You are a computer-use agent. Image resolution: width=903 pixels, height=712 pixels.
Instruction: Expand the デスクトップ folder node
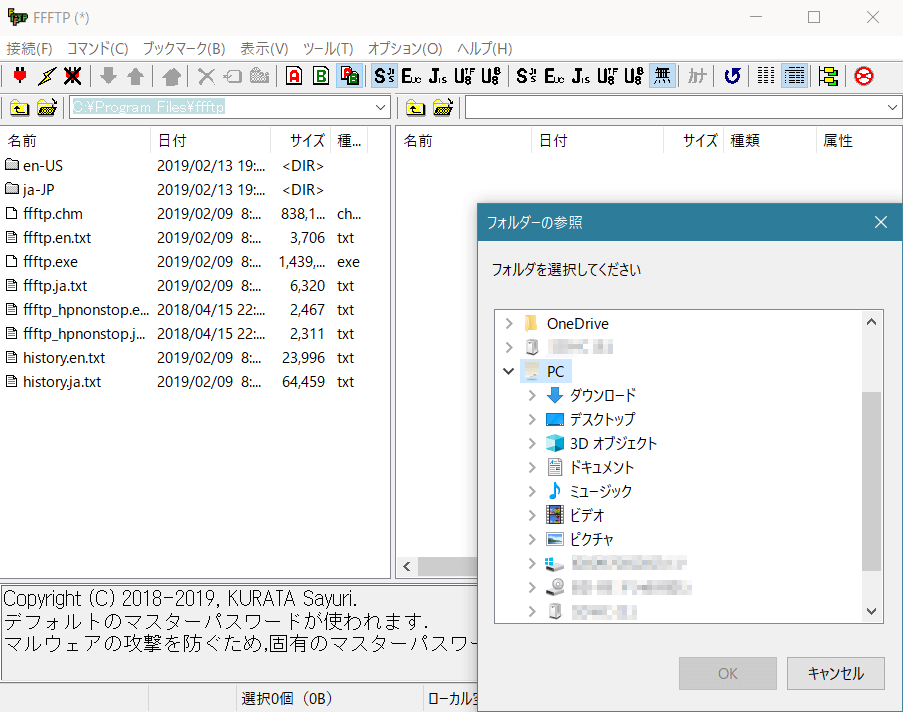pyautogui.click(x=532, y=419)
